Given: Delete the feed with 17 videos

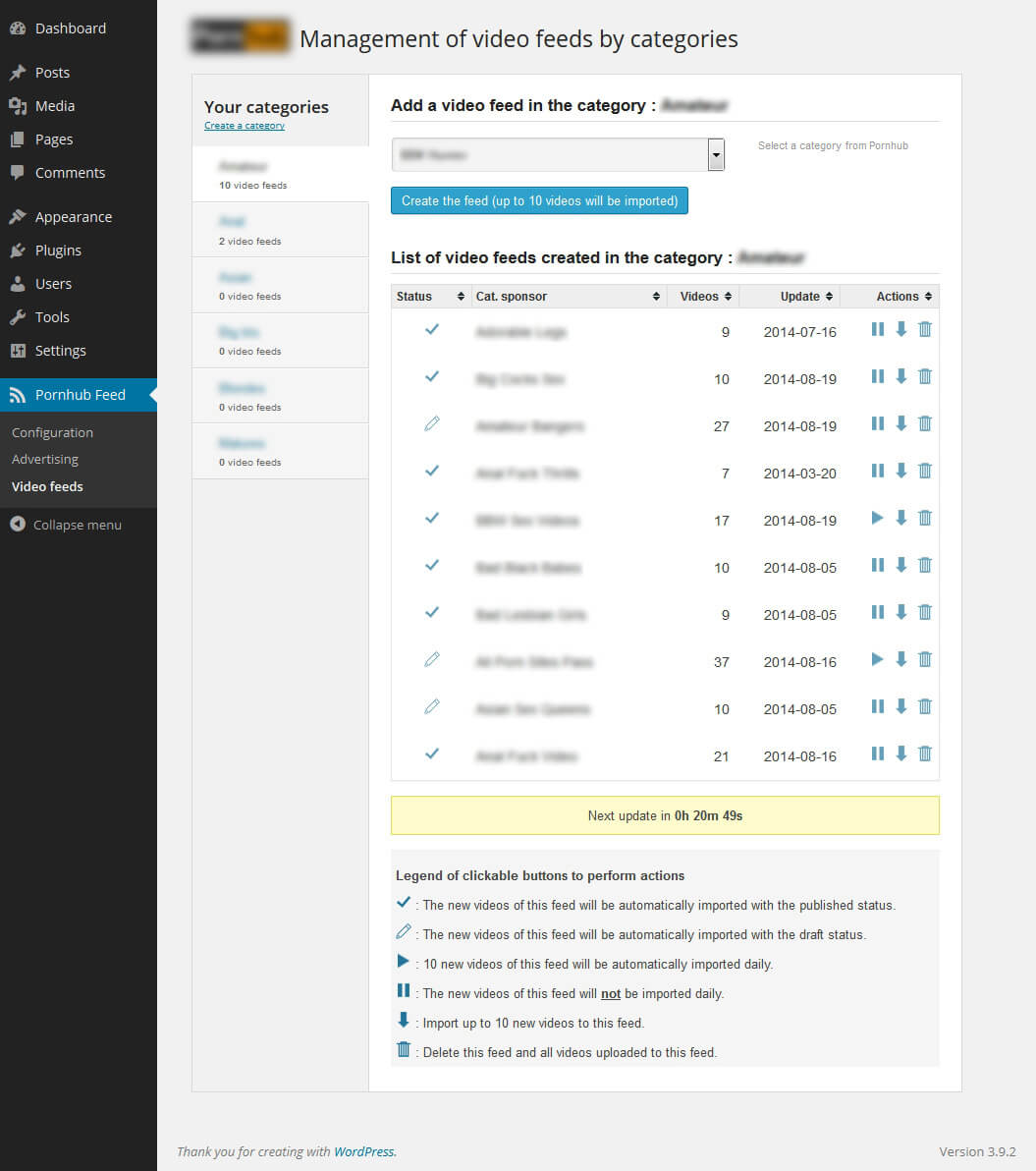Looking at the screenshot, I should (x=925, y=518).
